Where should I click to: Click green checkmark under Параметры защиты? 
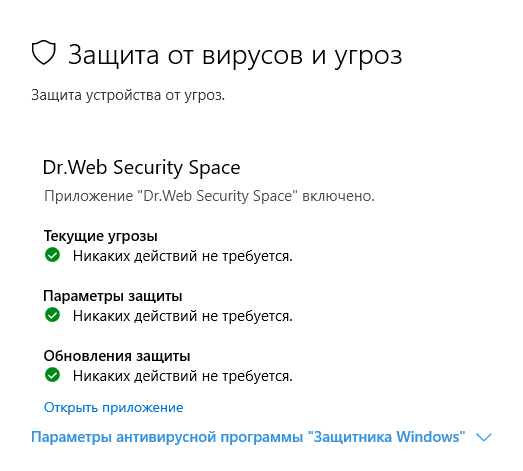[x=52, y=315]
